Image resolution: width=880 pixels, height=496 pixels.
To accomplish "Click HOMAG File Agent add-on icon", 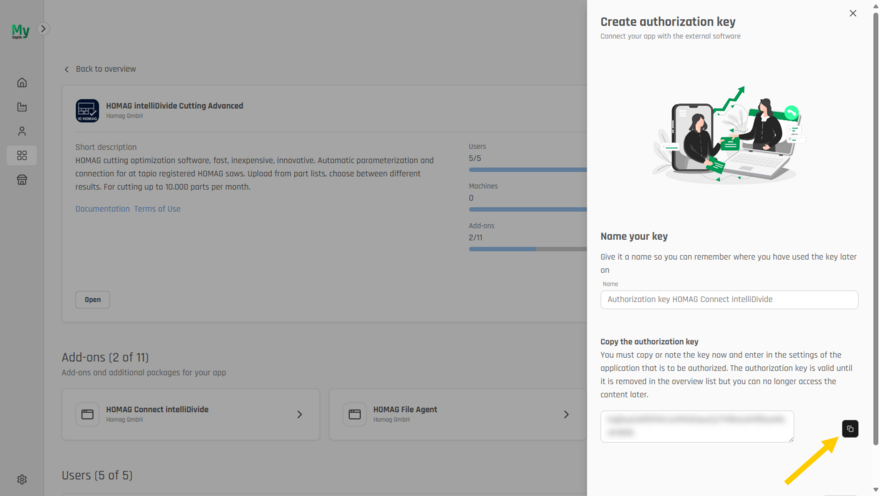I will (354, 415).
